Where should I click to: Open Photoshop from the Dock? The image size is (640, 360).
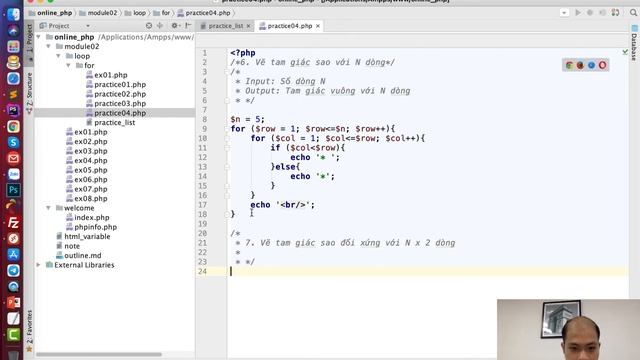pyautogui.click(x=13, y=190)
